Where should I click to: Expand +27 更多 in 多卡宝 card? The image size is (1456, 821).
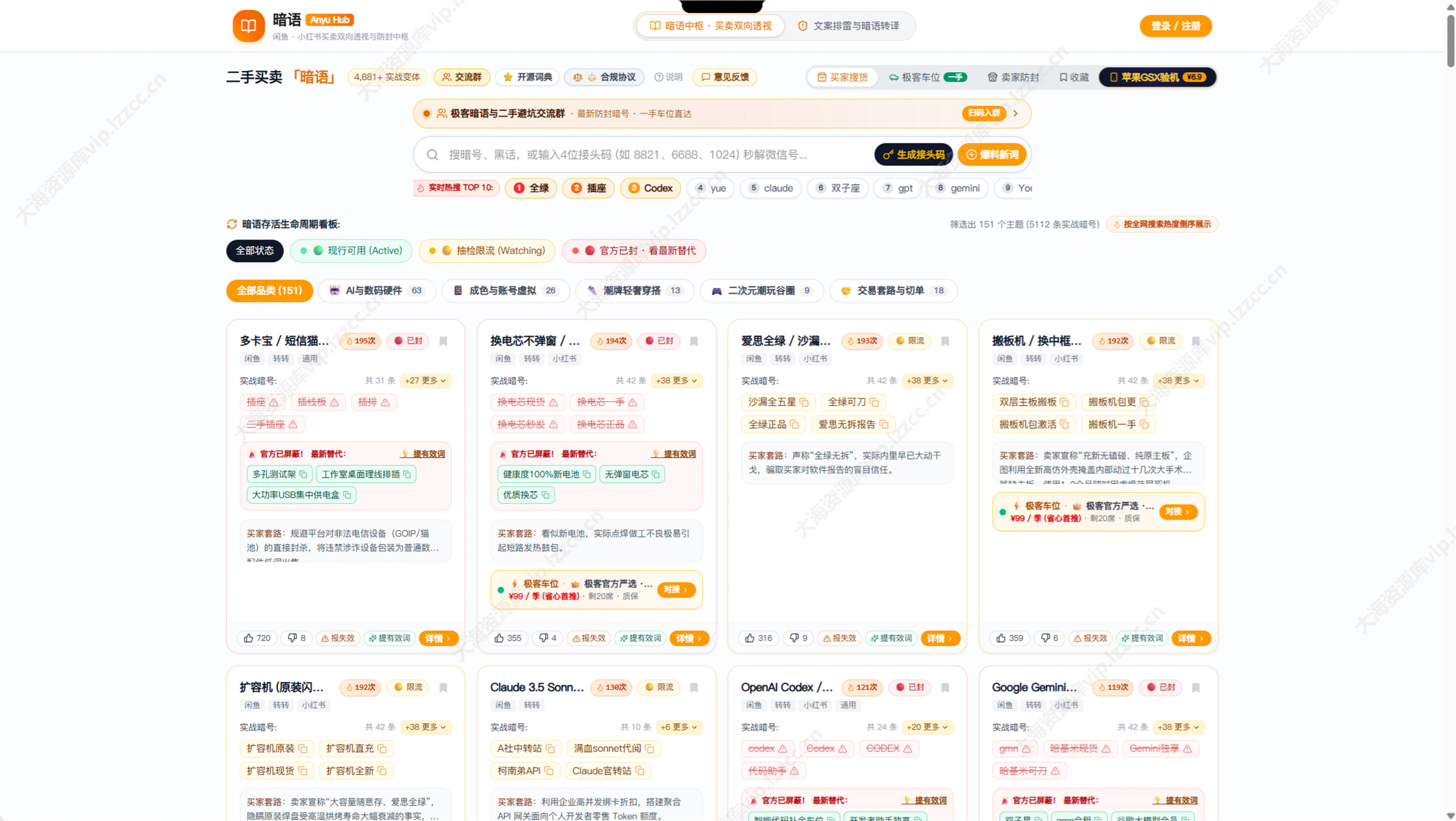tap(425, 381)
